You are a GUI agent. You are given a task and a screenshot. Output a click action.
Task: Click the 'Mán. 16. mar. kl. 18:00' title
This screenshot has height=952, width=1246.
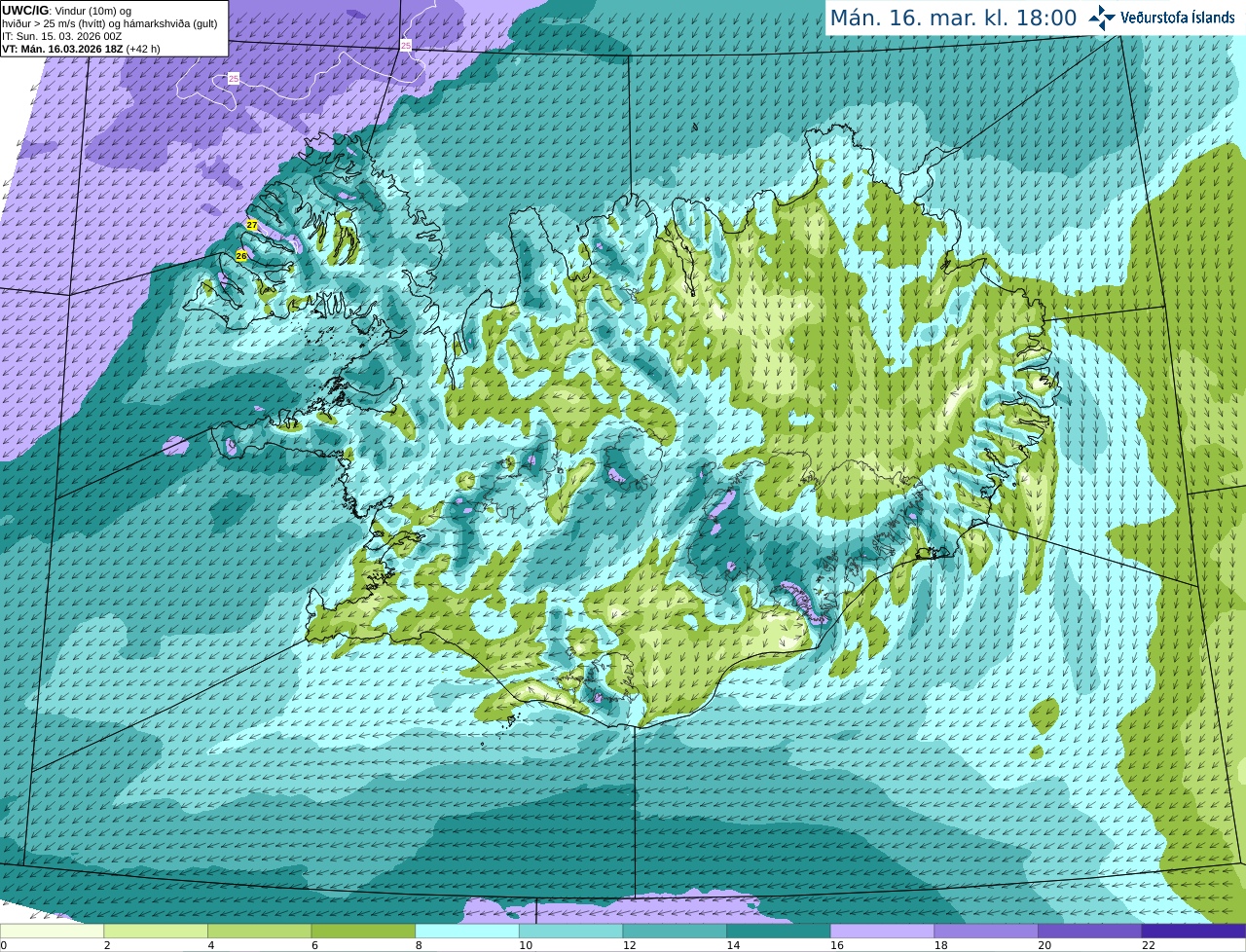(953, 18)
